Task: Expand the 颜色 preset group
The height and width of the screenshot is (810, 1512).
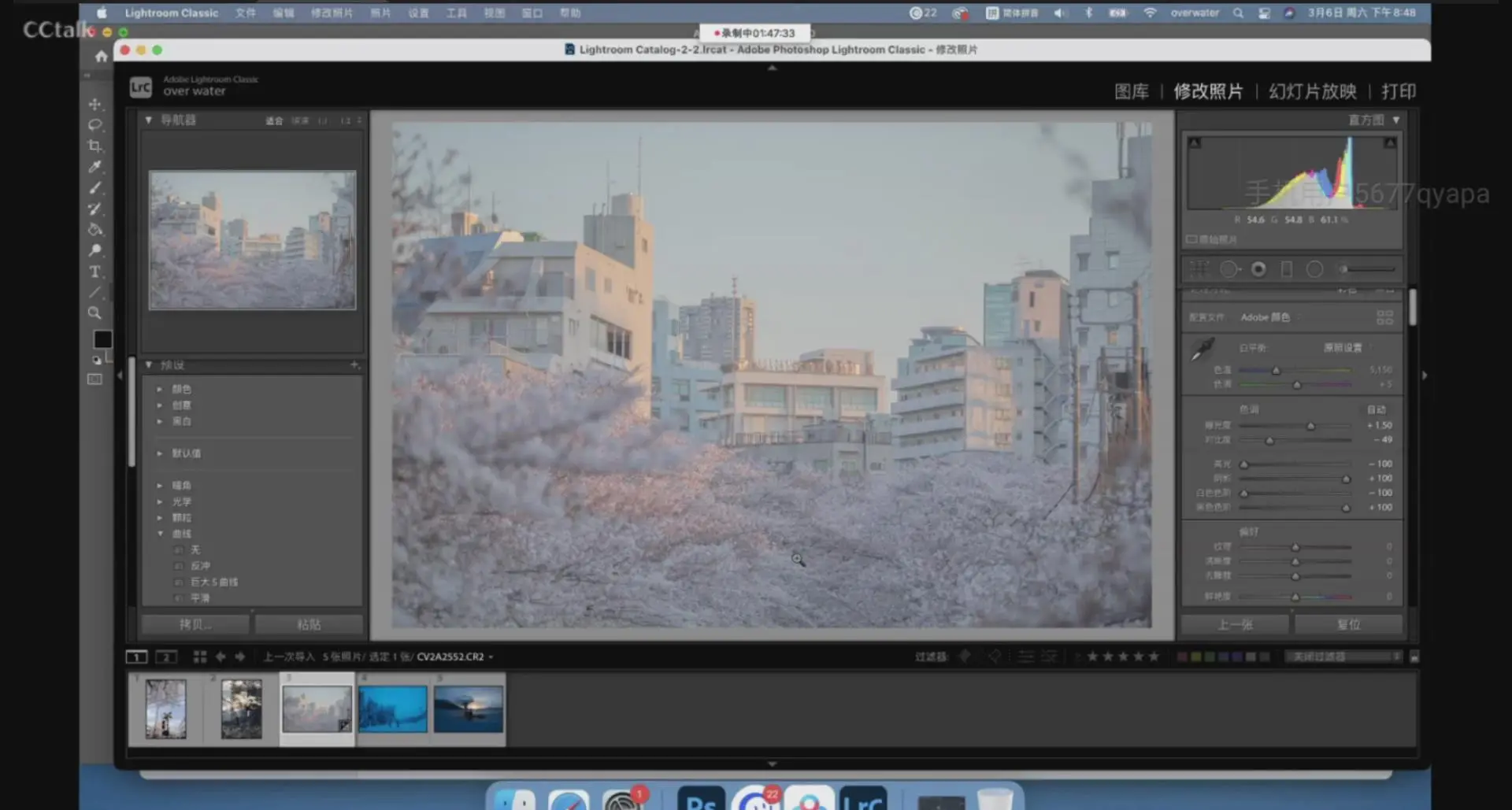Action: (x=160, y=389)
